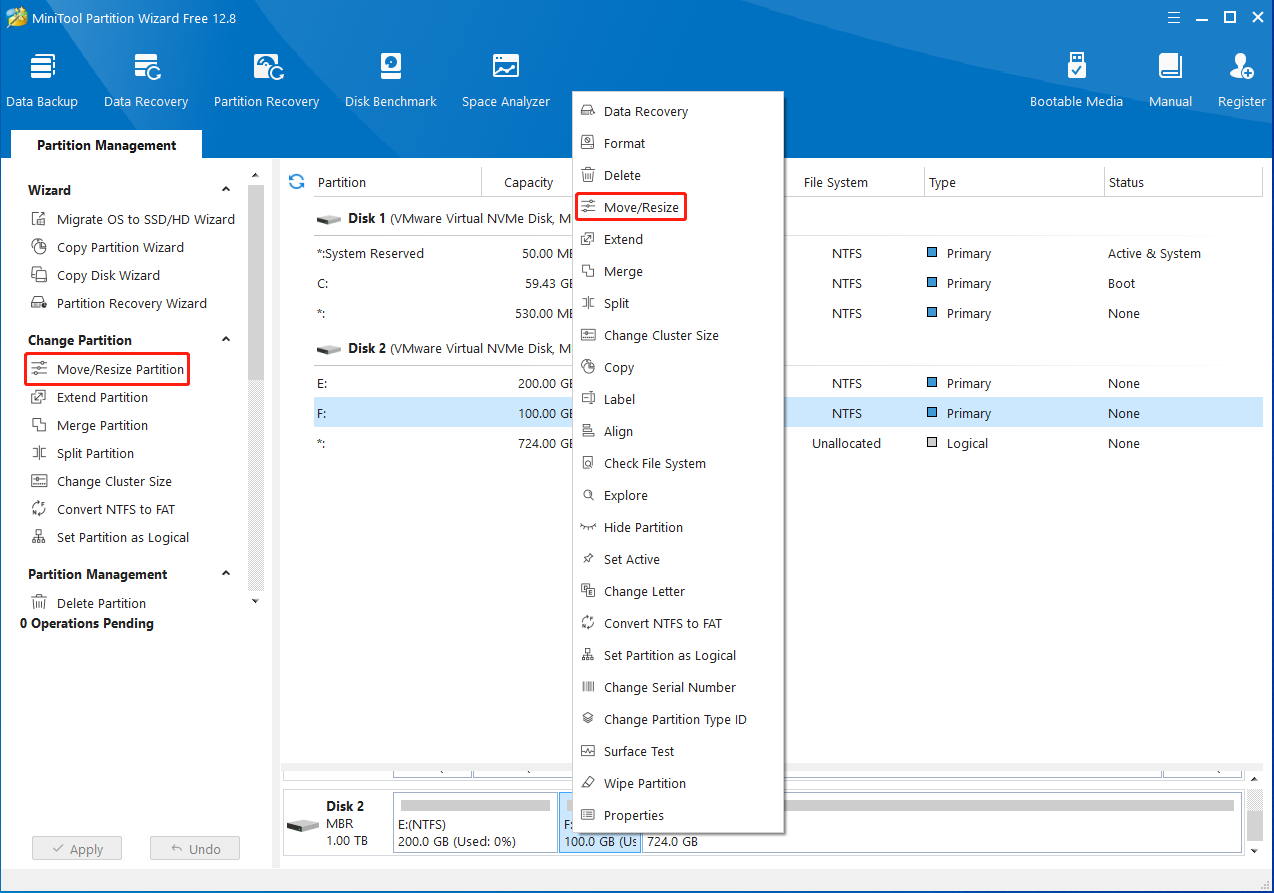The width and height of the screenshot is (1274, 893).
Task: Choose Hide Partition in context menu
Action: tap(678, 527)
